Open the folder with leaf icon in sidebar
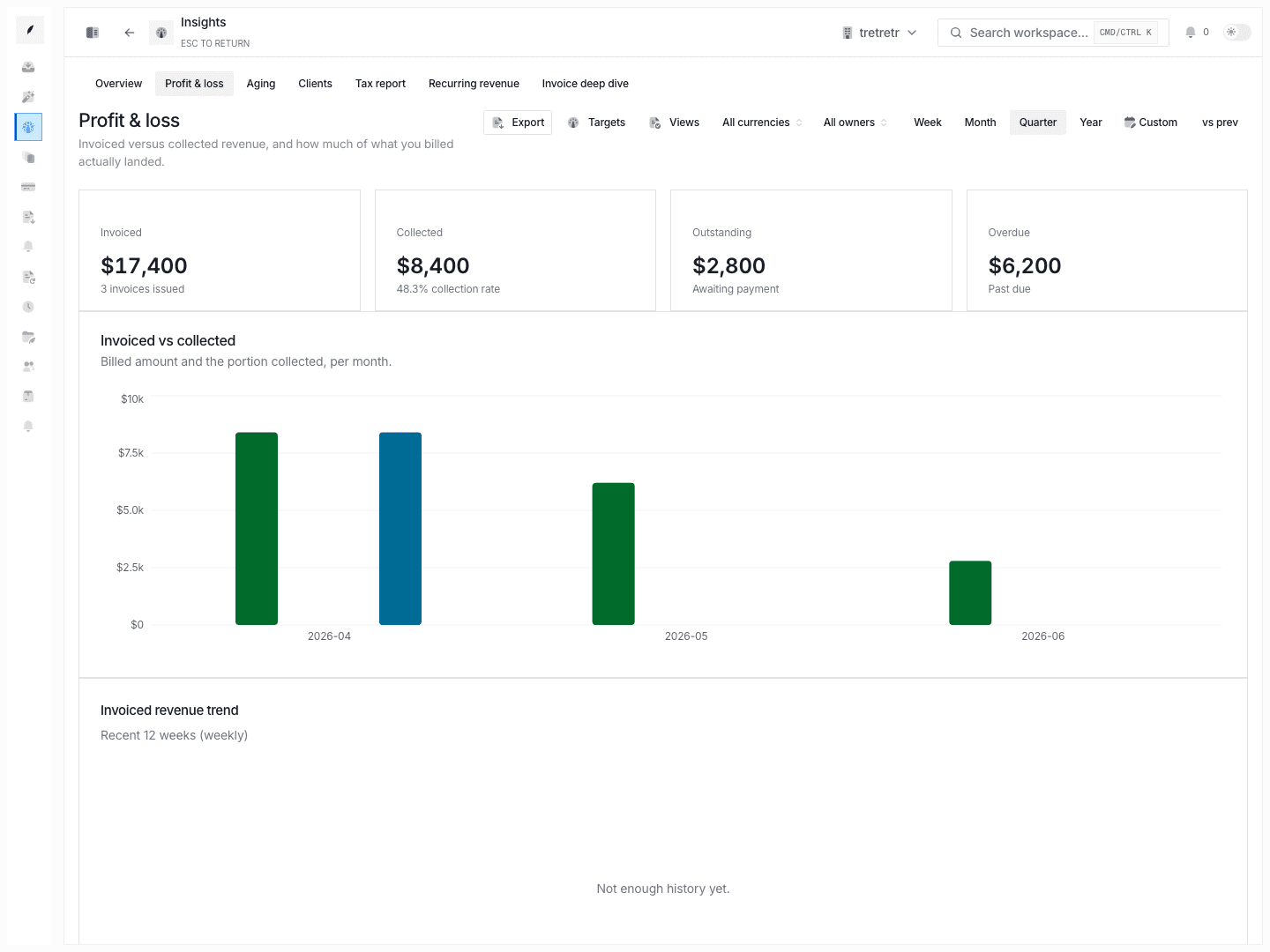Screen dimensions: 1270x952 pos(28,337)
